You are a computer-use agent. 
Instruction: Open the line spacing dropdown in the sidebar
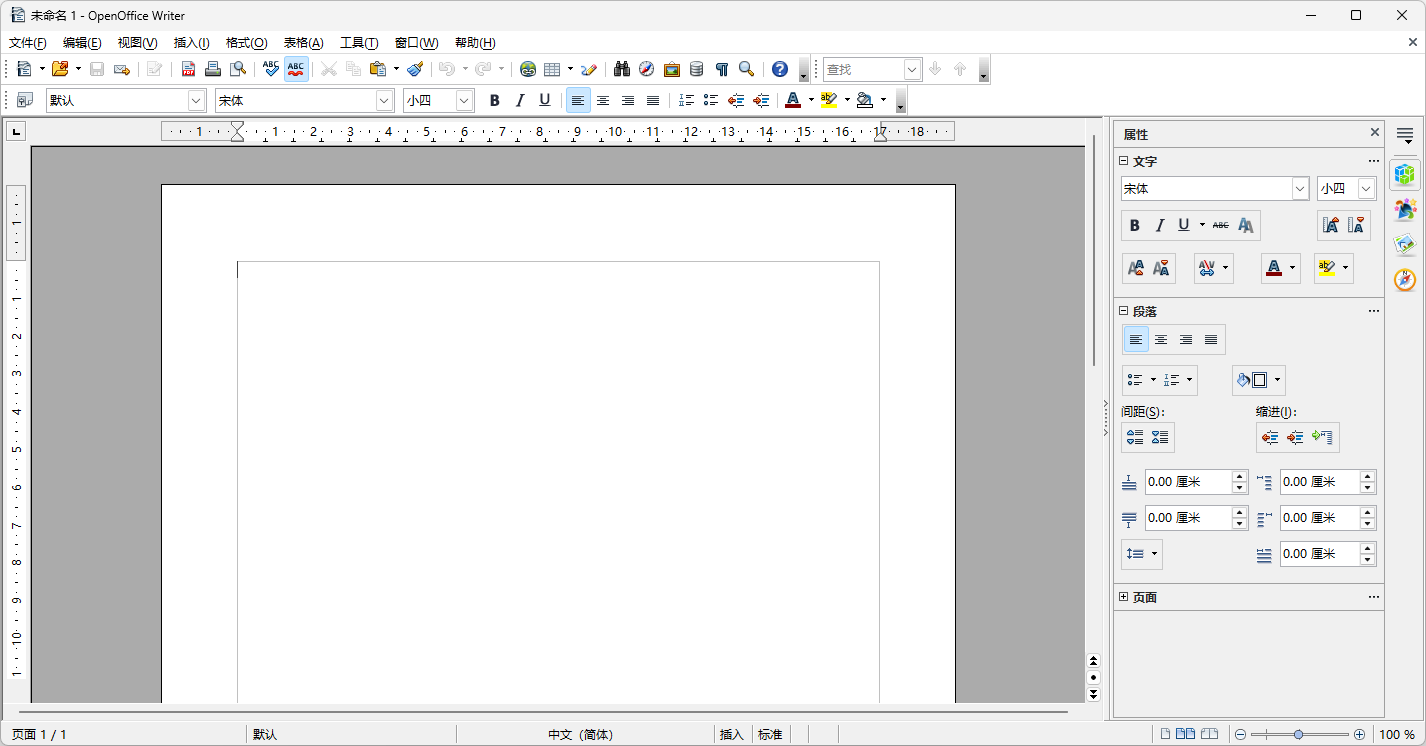pyautogui.click(x=1142, y=554)
